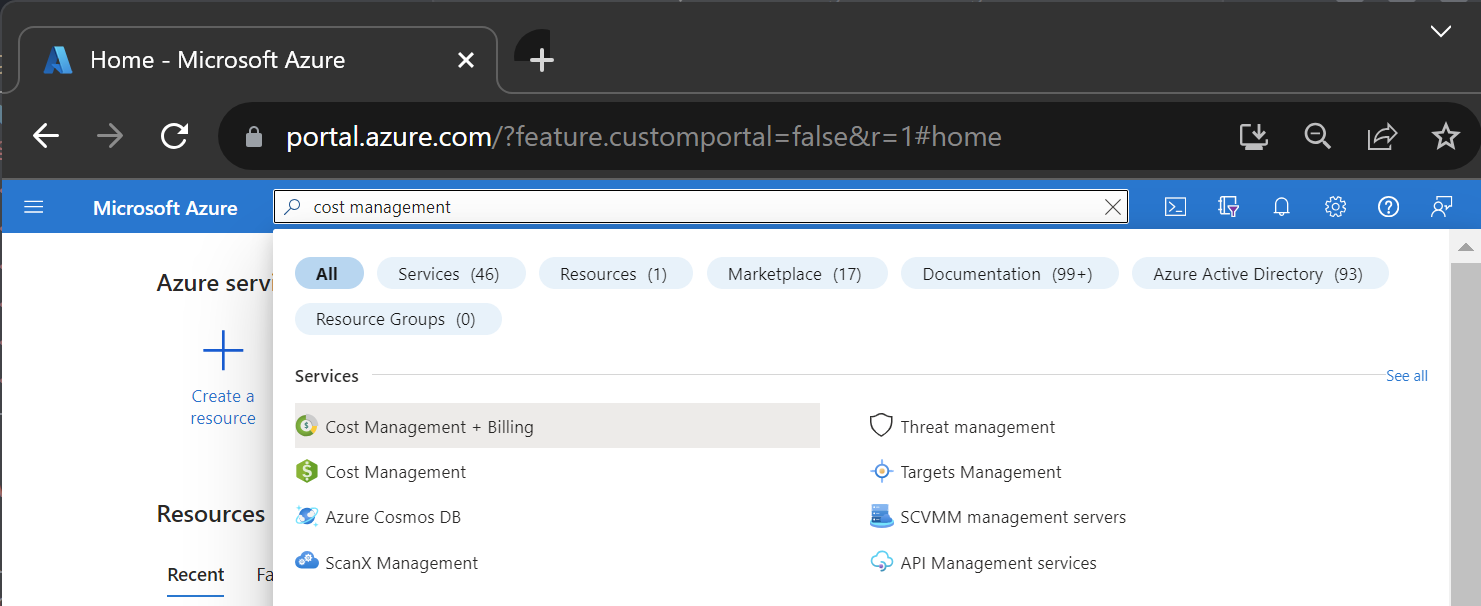Open Cloud Shell from the Azure header
The image size is (1481, 606).
tap(1176, 207)
